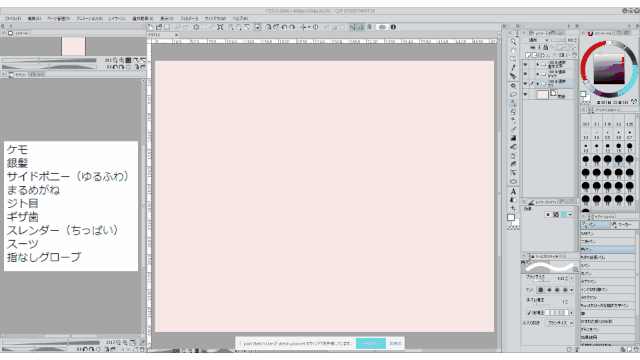The height and width of the screenshot is (360, 640).
Task: Select first anti-aliasing option circle
Action: (541, 290)
